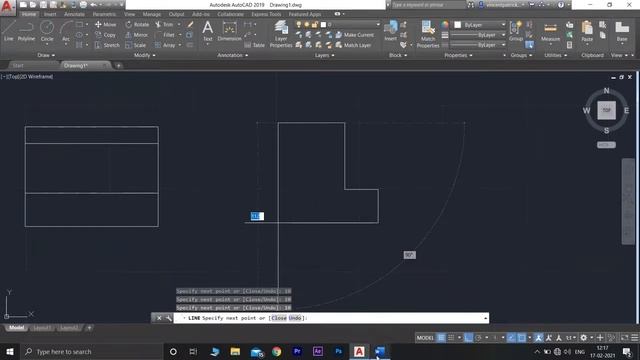Activate the Move command
The height and width of the screenshot is (360, 640).
tap(105, 24)
